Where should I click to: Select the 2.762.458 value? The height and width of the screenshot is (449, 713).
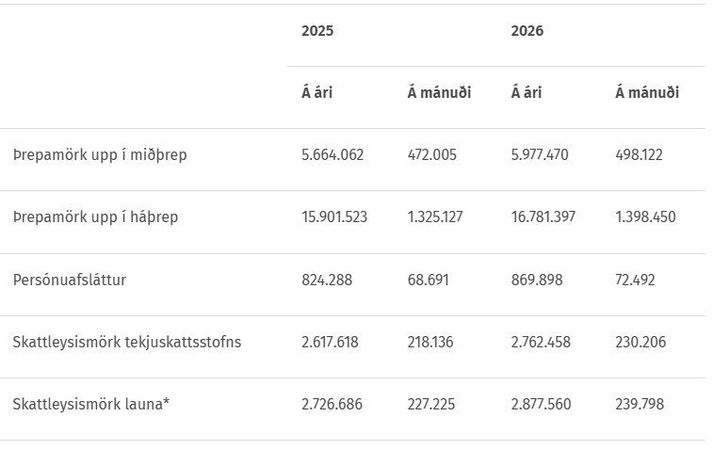click(x=541, y=342)
